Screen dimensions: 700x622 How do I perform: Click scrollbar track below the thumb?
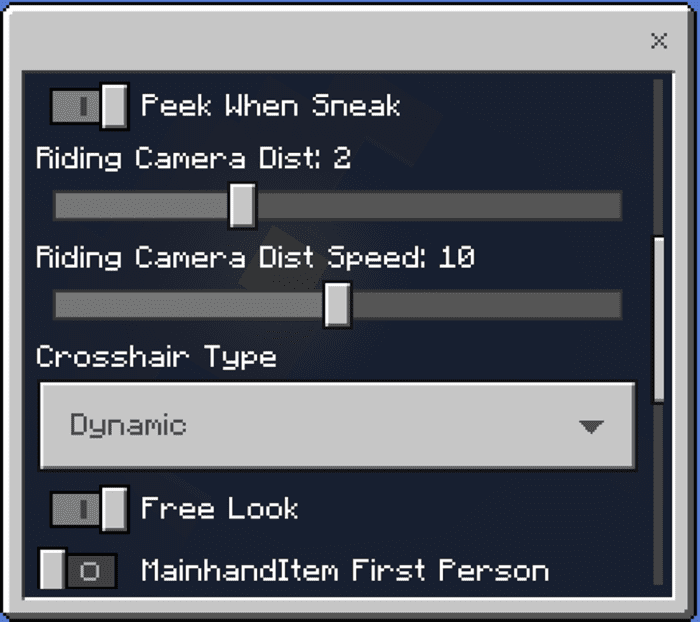click(658, 493)
